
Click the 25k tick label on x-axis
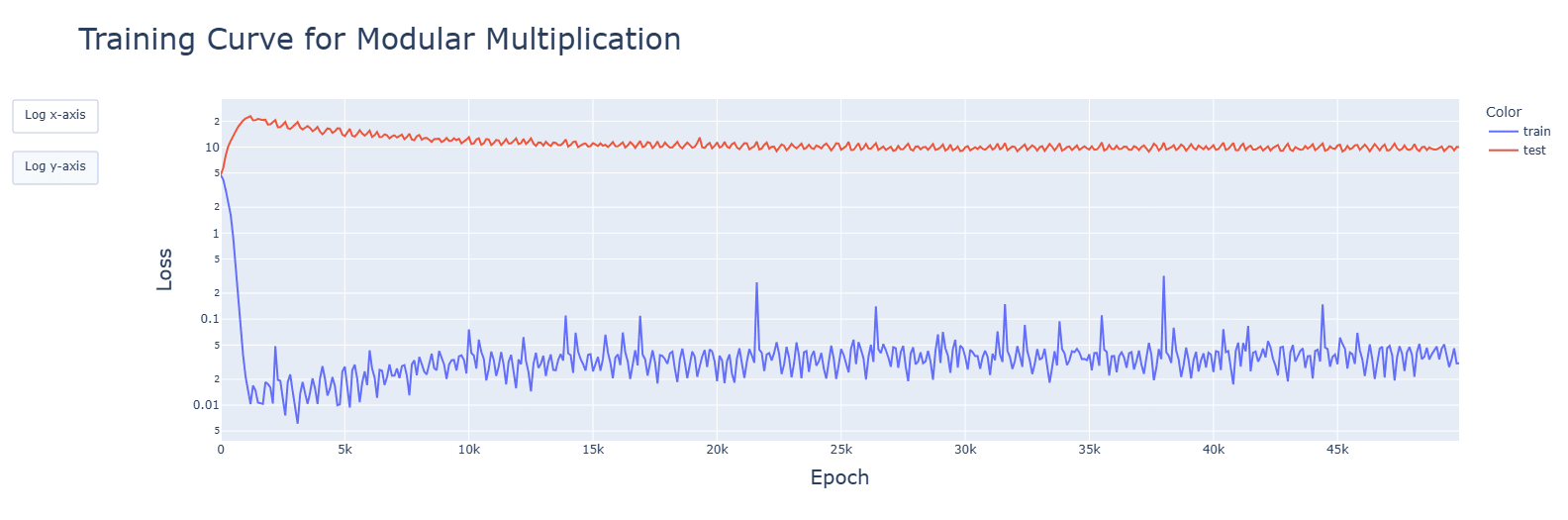(x=840, y=450)
